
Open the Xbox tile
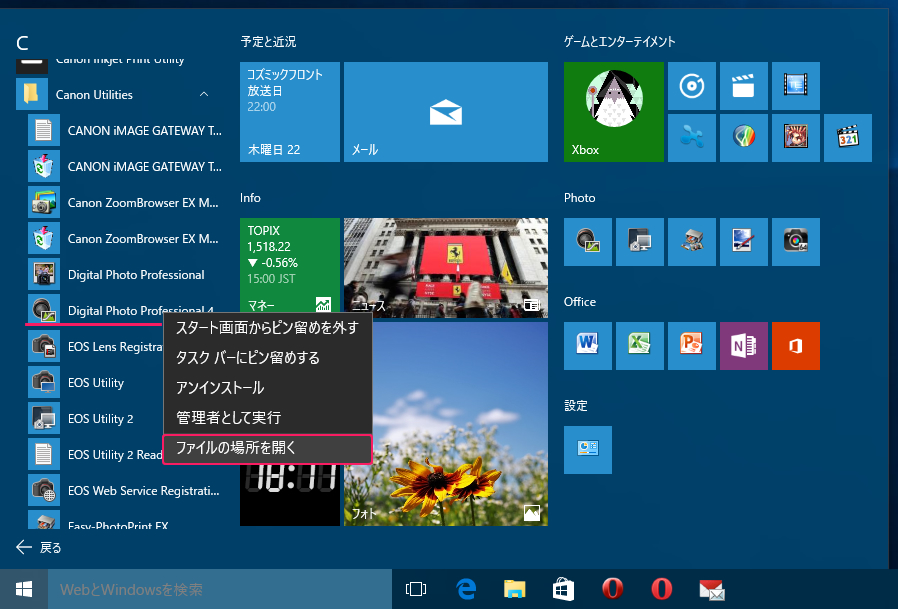click(613, 112)
